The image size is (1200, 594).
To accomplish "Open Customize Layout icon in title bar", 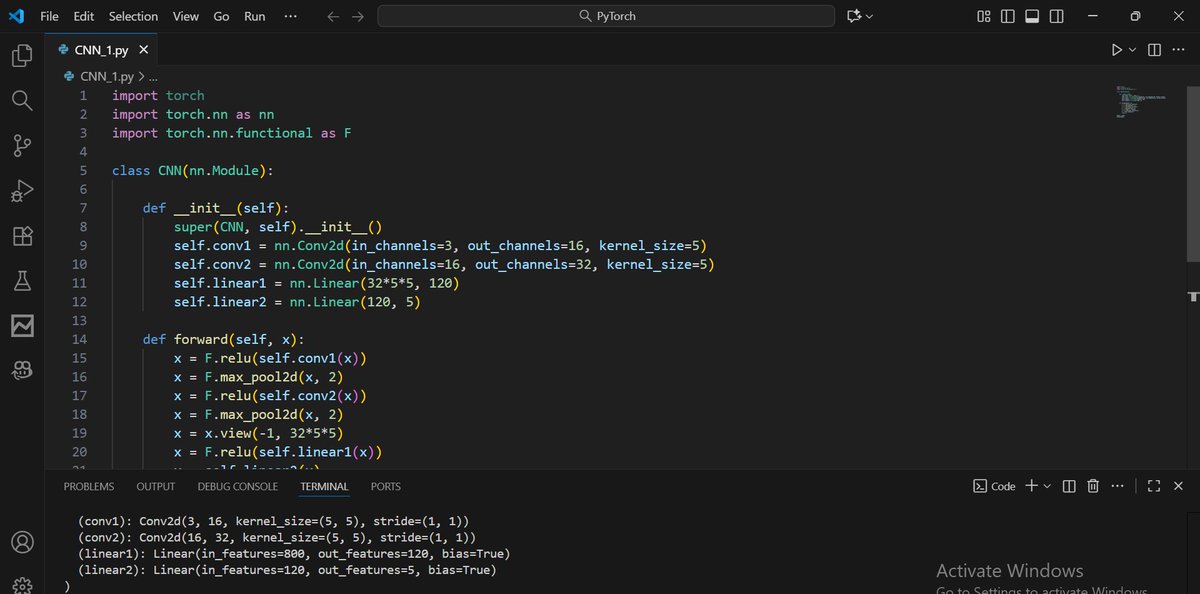I will point(984,16).
